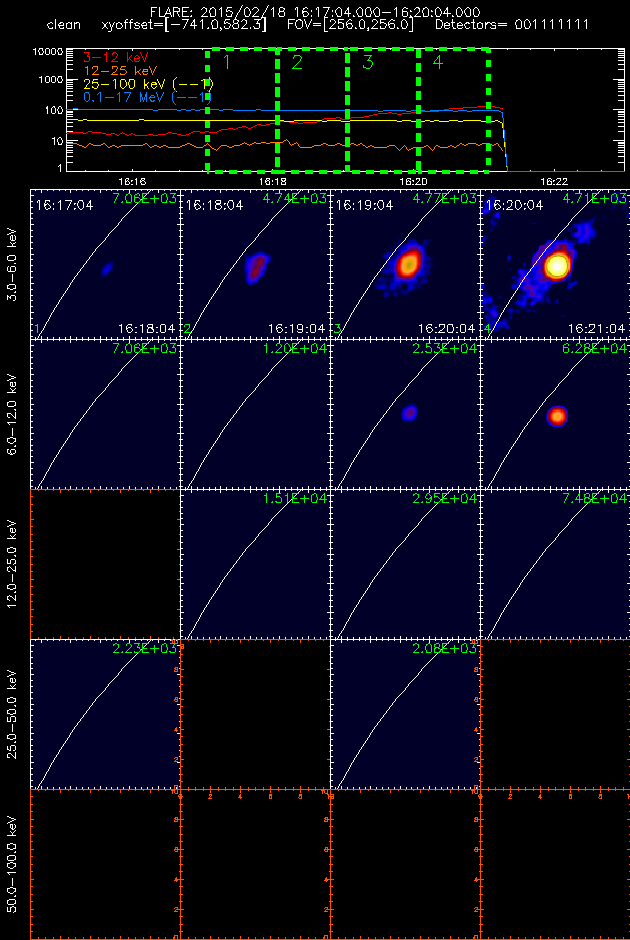Click the 3.0-6.0 keV row label
The width and height of the screenshot is (630, 940).
pos(13,263)
